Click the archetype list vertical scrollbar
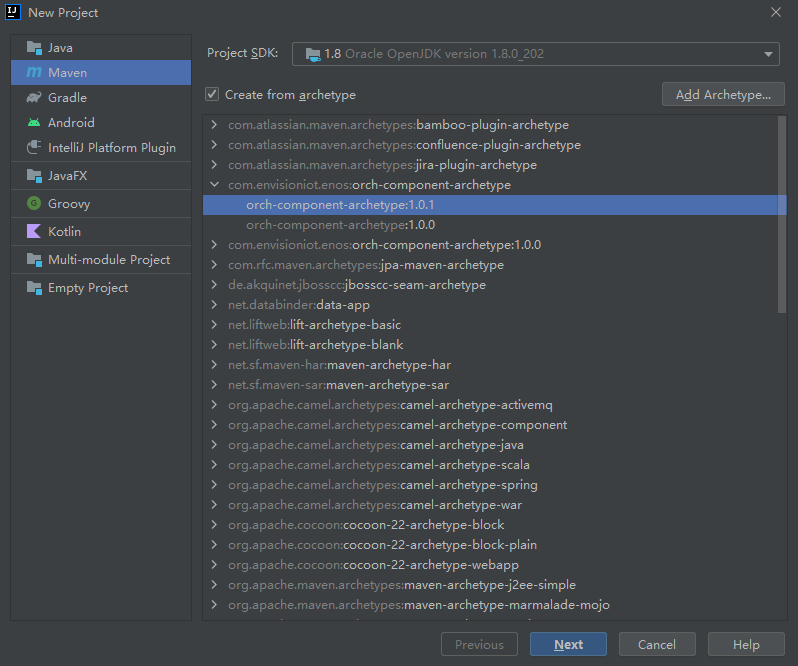 pyautogui.click(x=782, y=214)
